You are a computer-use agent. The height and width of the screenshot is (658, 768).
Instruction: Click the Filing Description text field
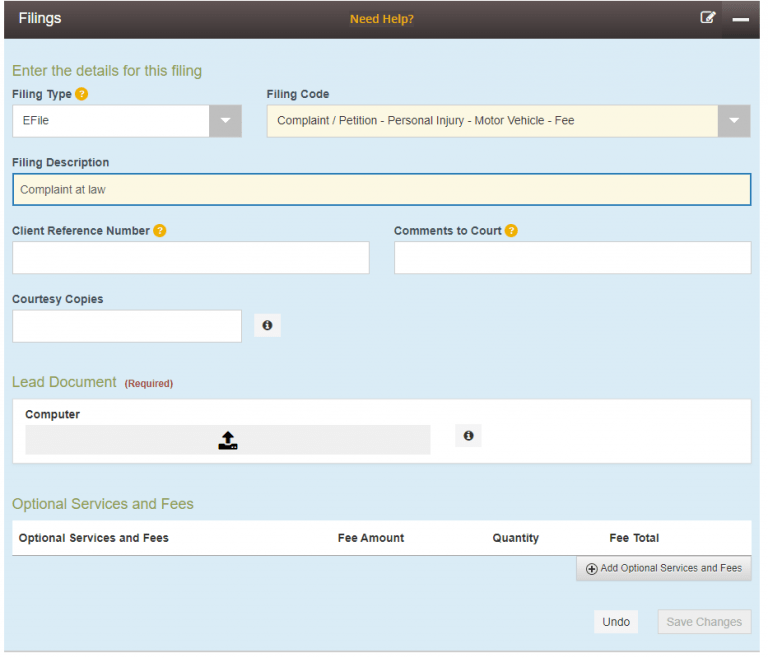[x=381, y=190]
